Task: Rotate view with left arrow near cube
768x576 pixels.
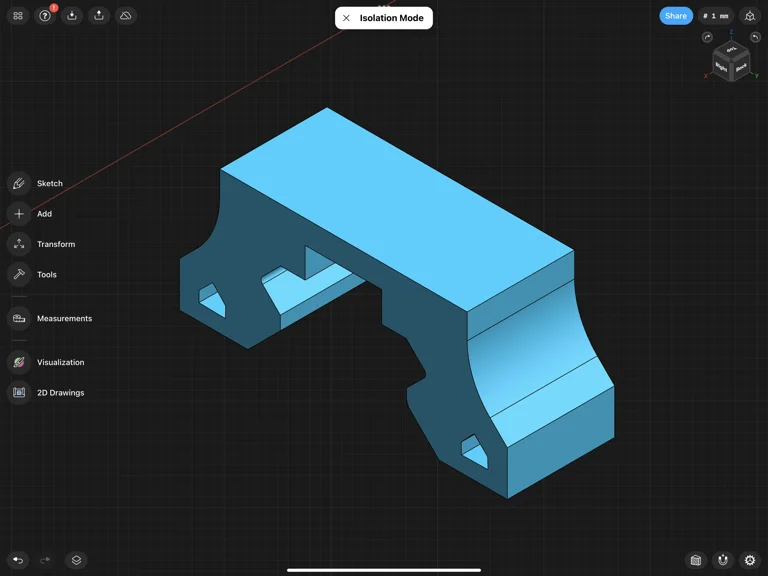Action: pos(707,38)
